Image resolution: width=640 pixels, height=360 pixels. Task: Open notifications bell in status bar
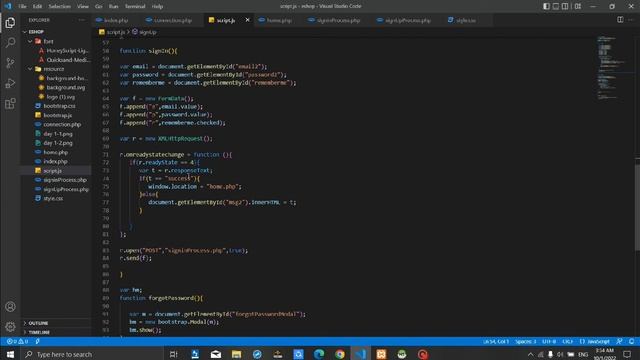coord(631,341)
